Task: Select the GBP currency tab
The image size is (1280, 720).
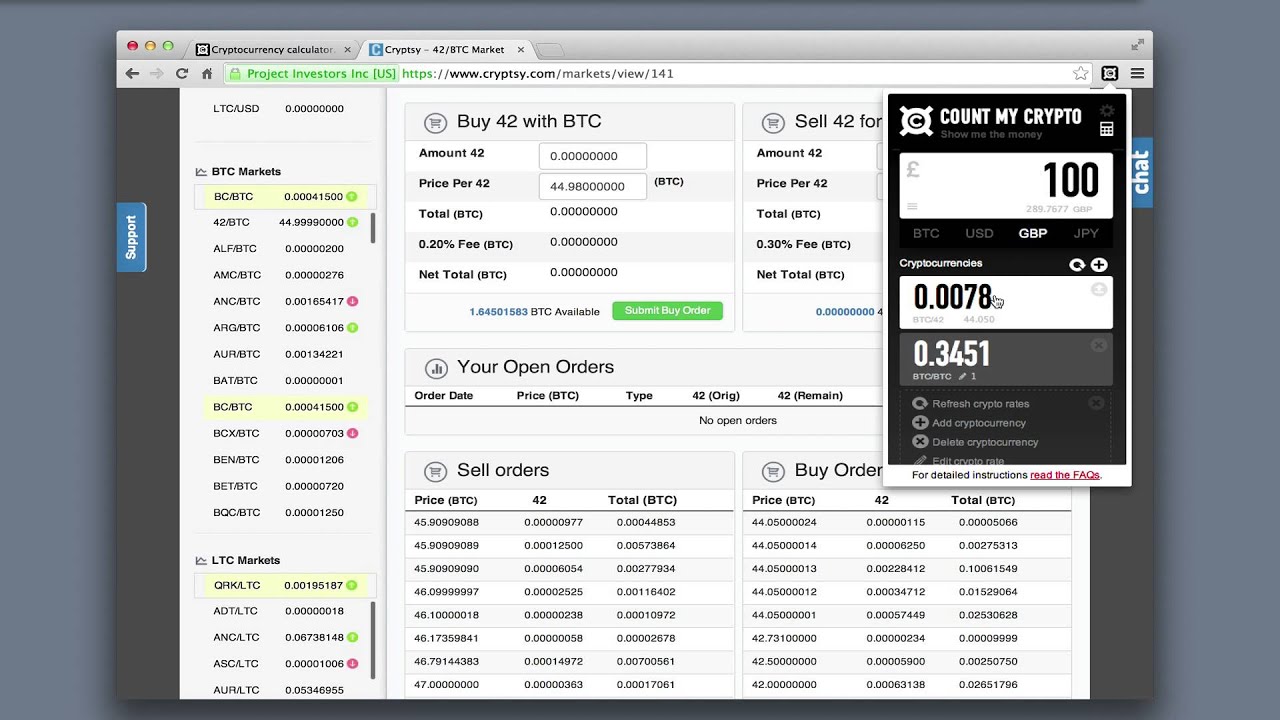Action: [1033, 233]
